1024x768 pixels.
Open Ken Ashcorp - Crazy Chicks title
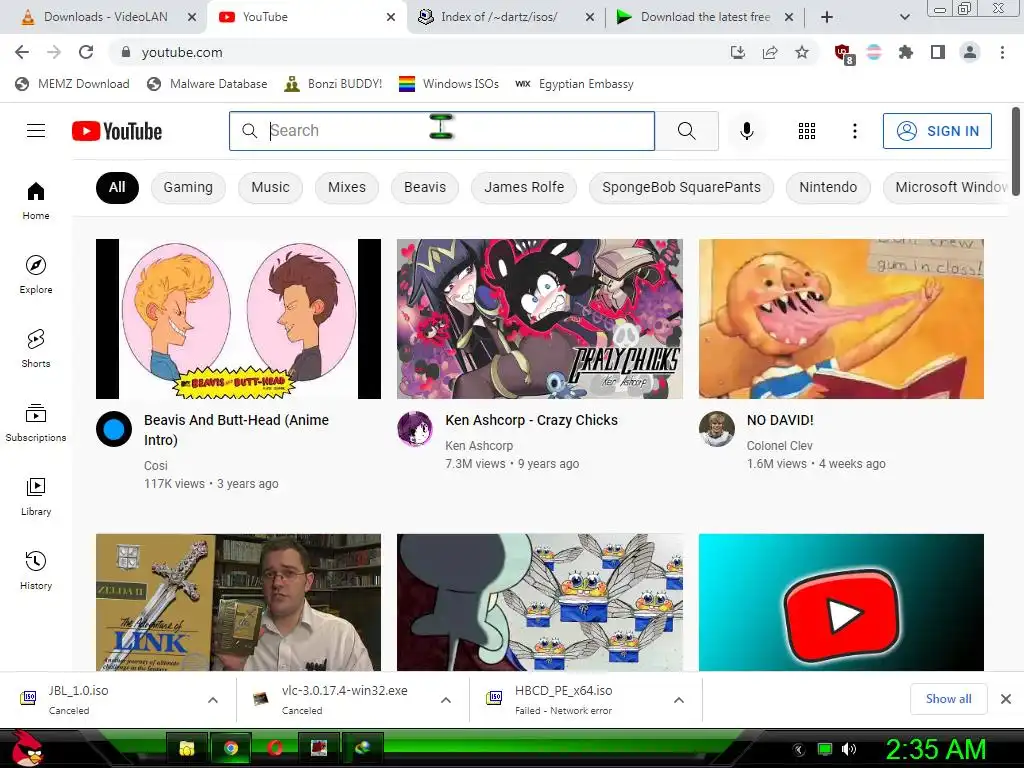(x=532, y=420)
